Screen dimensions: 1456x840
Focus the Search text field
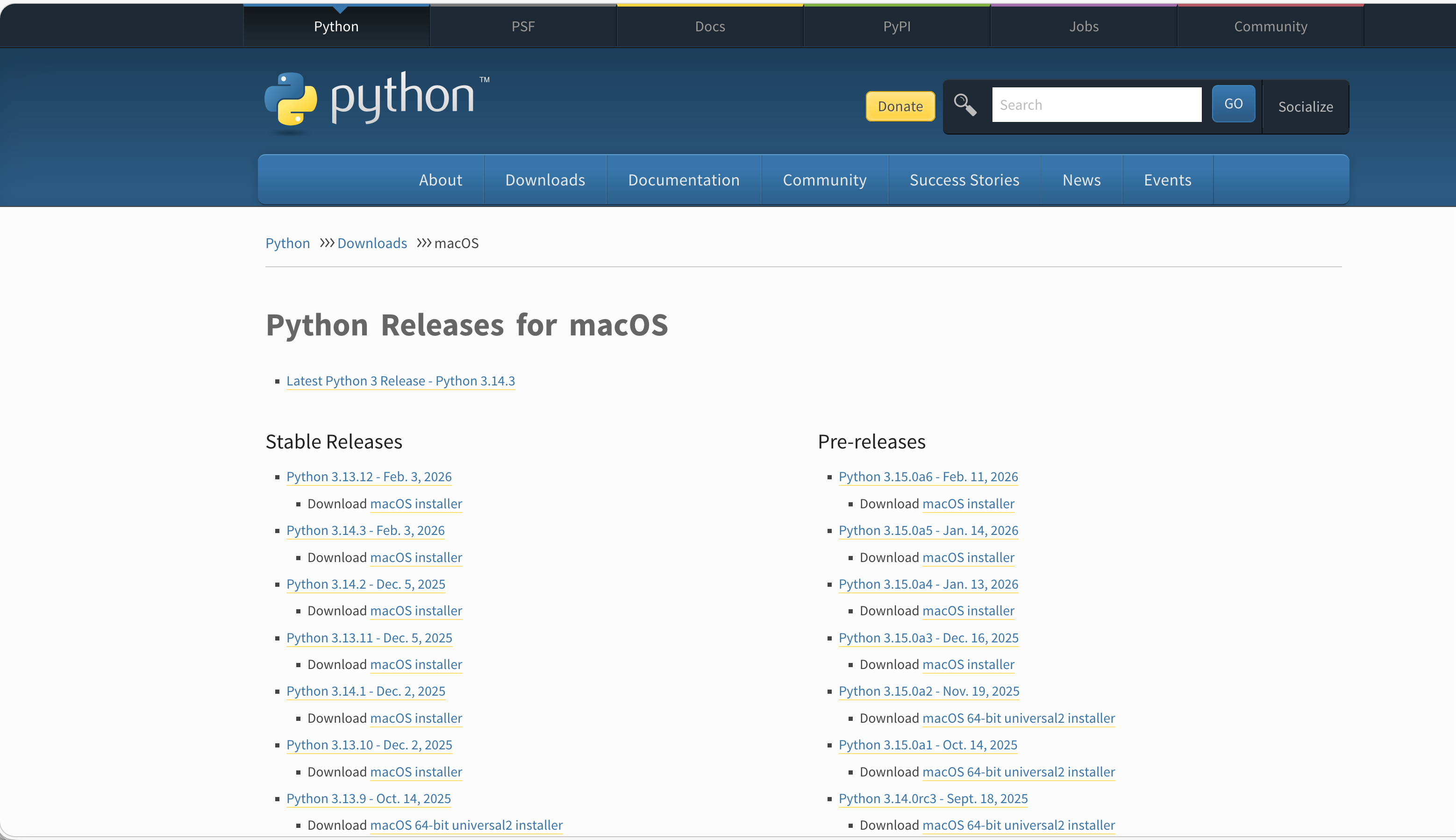coord(1096,105)
